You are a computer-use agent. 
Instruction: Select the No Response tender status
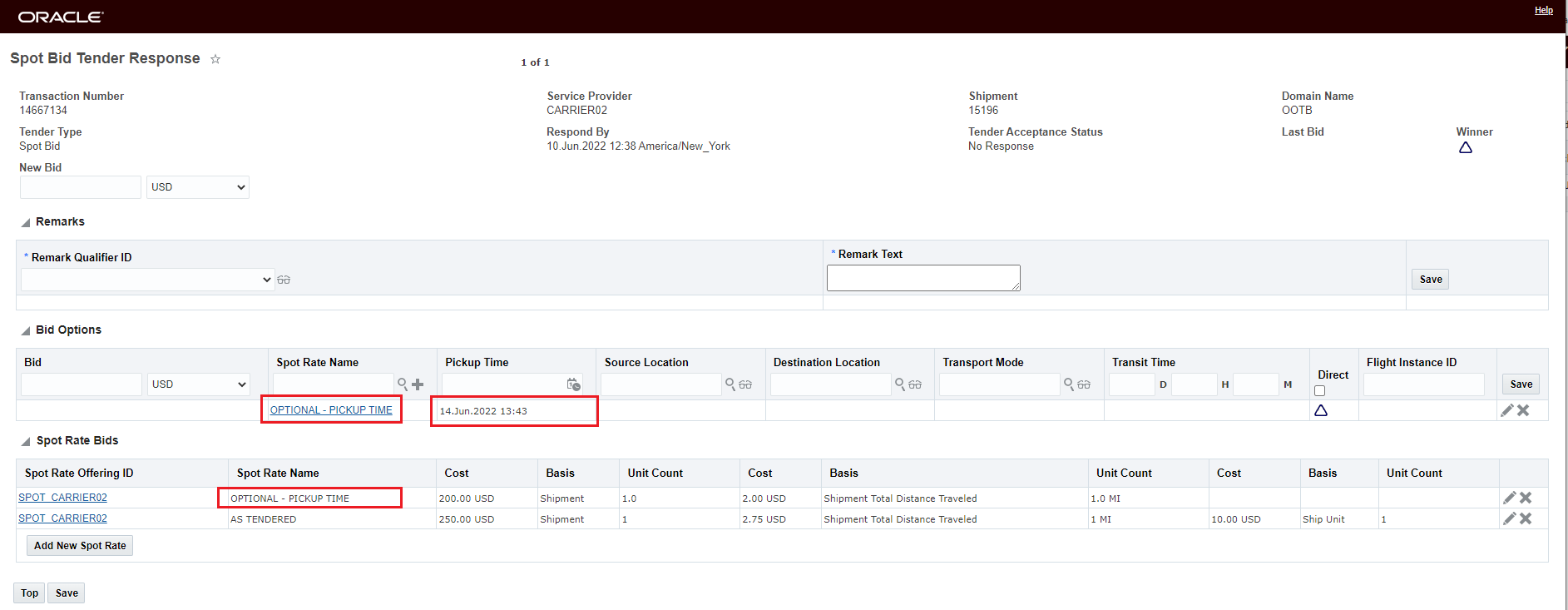tap(1001, 146)
